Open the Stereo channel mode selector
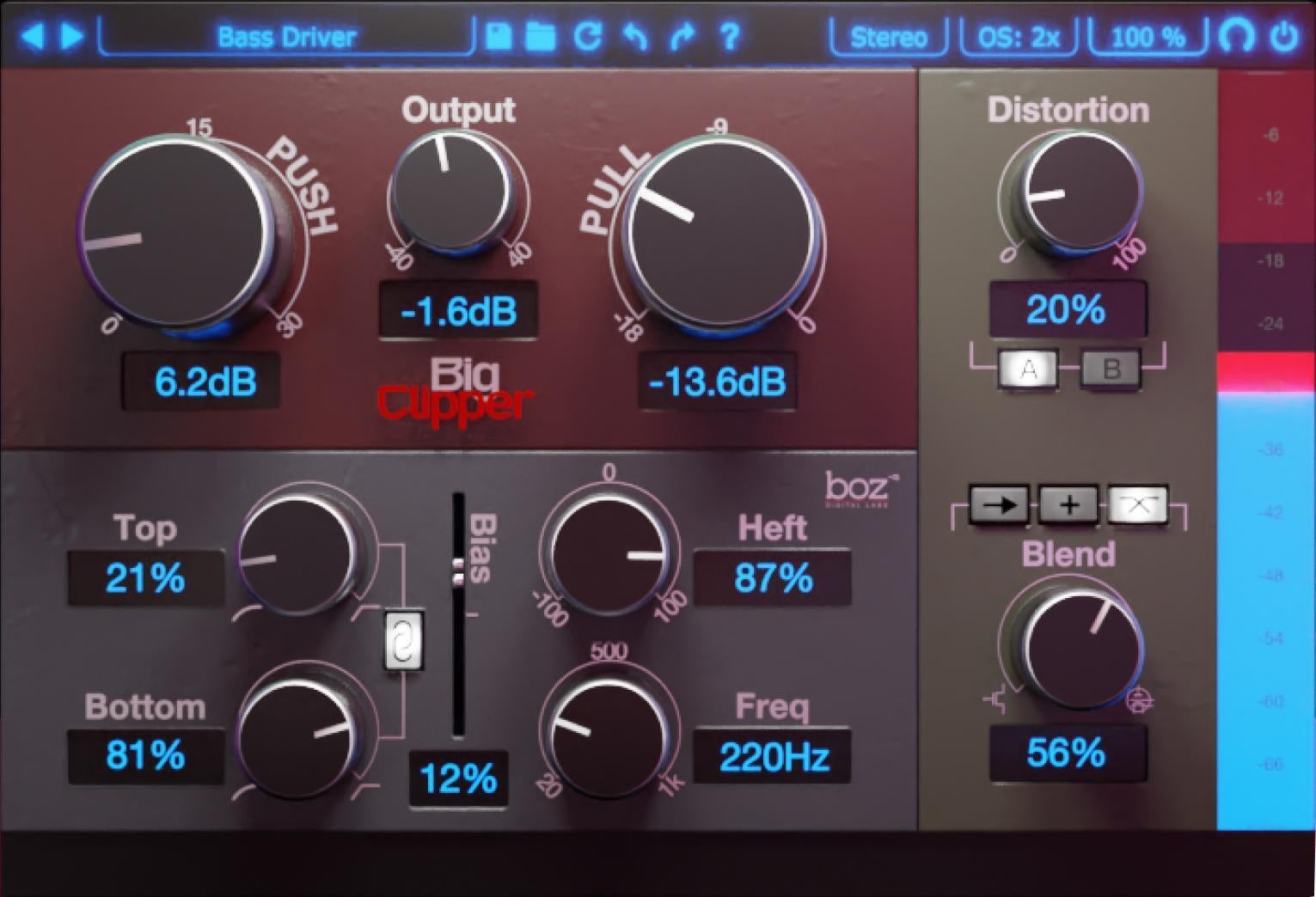This screenshot has width=1316, height=897. (x=889, y=37)
